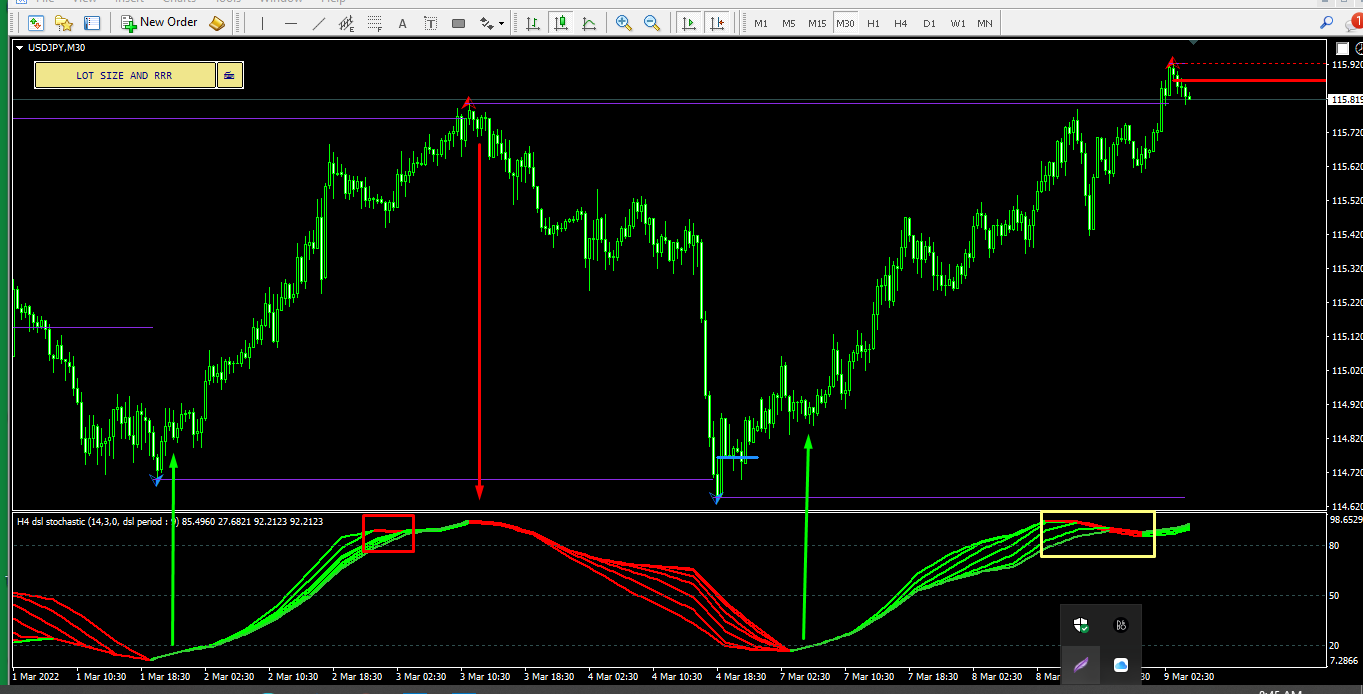Switch to M15 timeframe
Viewport: 1363px width, 694px height.
(817, 23)
